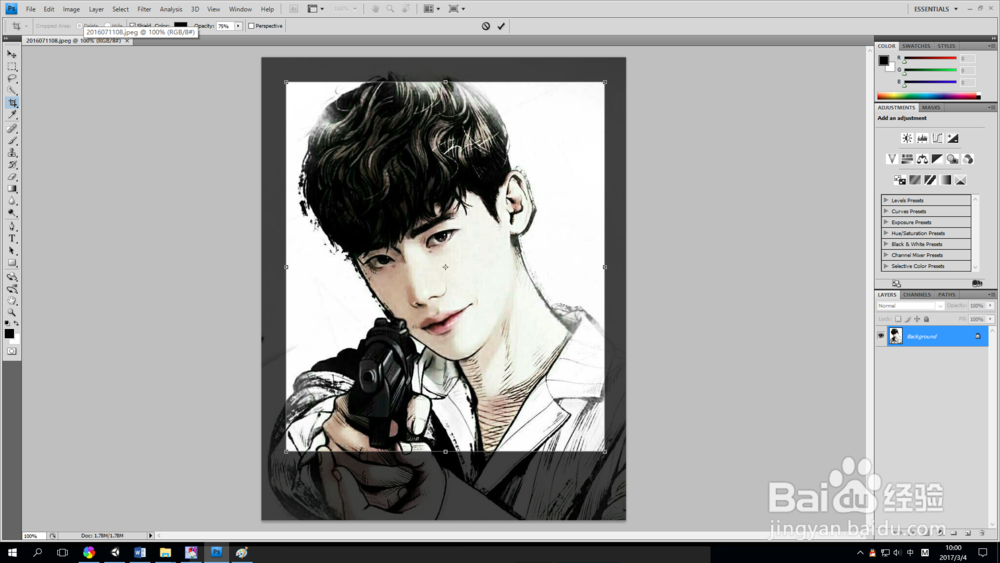Expand Hue/Saturation Presets list

point(886,233)
